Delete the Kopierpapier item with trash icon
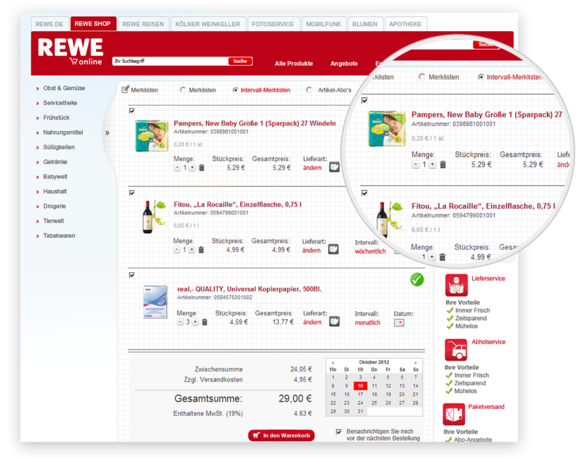Viewport: 577px width, 458px height. [x=205, y=322]
